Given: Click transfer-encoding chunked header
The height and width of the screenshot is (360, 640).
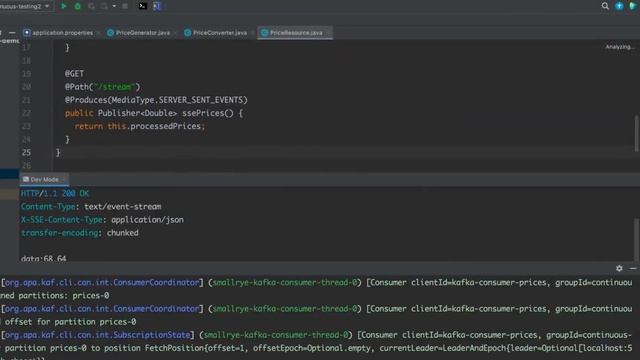Looking at the screenshot, I should pos(80,233).
